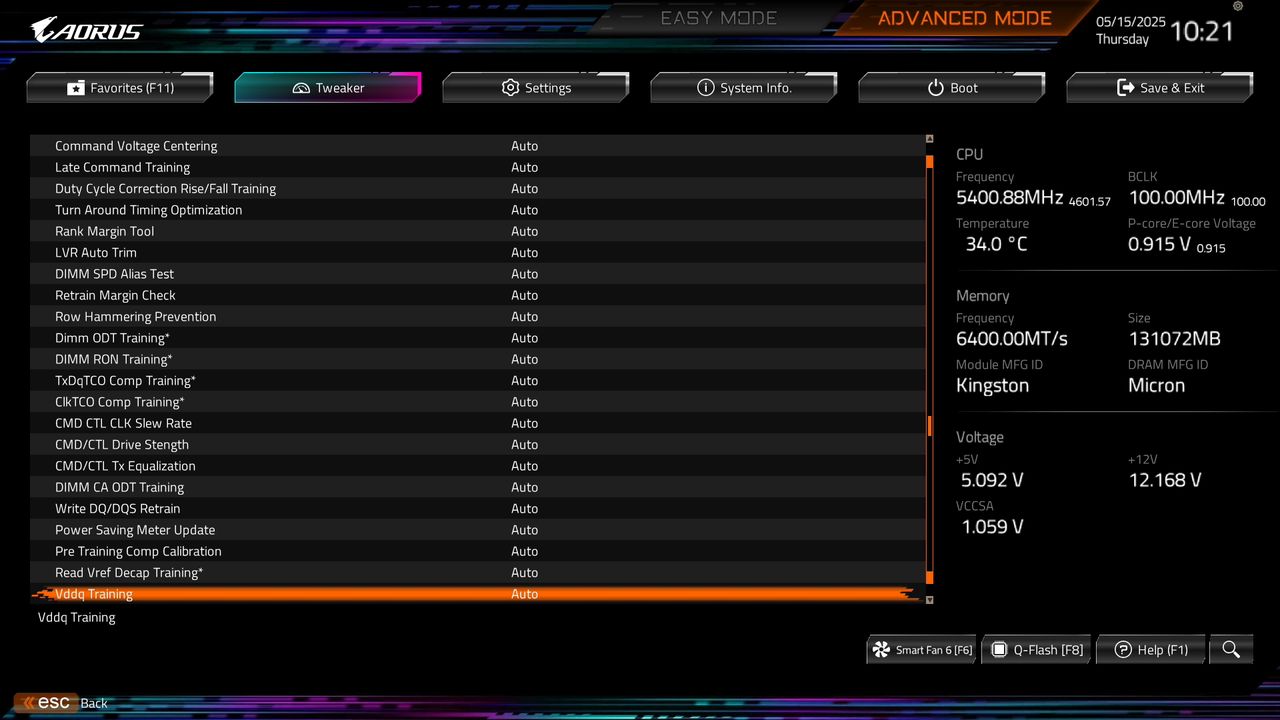1280x720 pixels.
Task: Open Auto value for Vddq Training
Action: [x=524, y=594]
